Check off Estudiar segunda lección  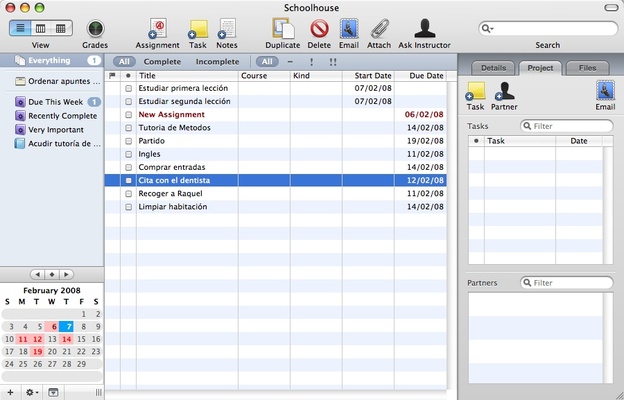129,101
